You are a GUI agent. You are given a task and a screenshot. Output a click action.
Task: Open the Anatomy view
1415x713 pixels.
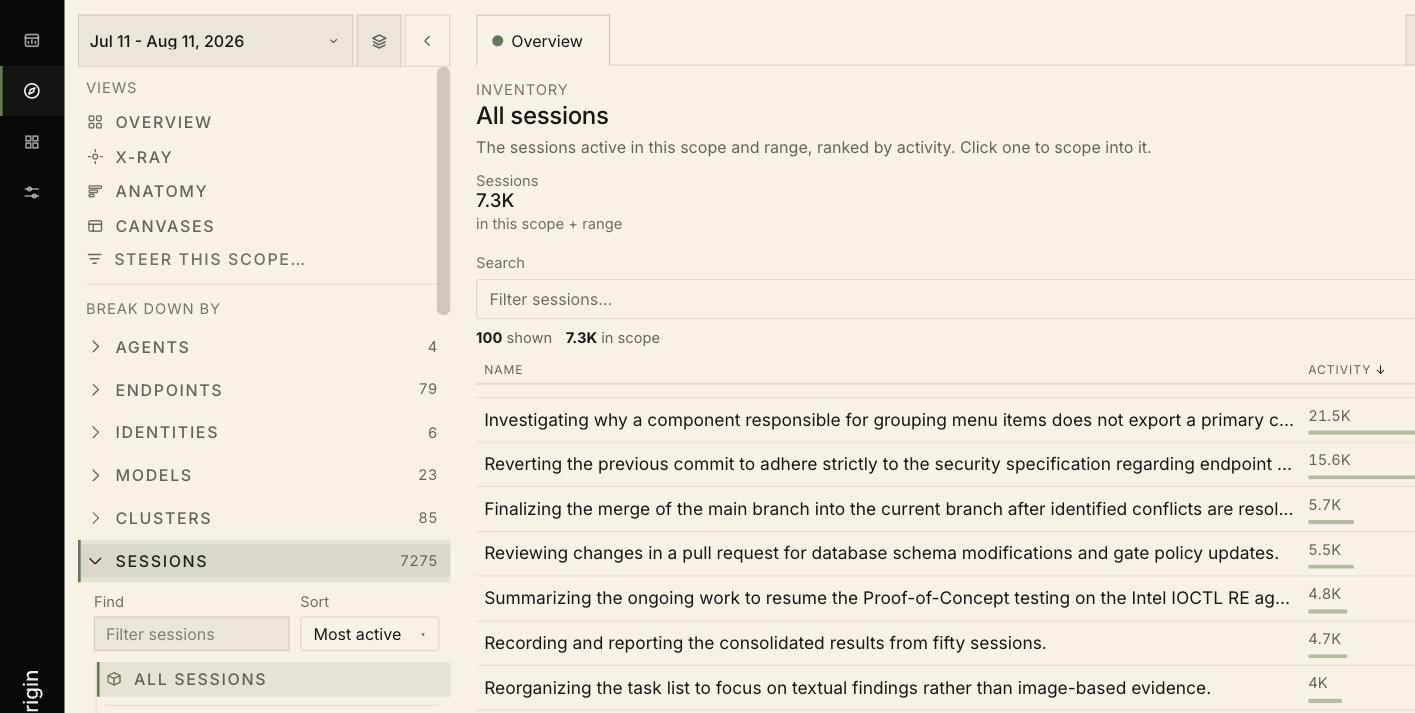tap(161, 191)
